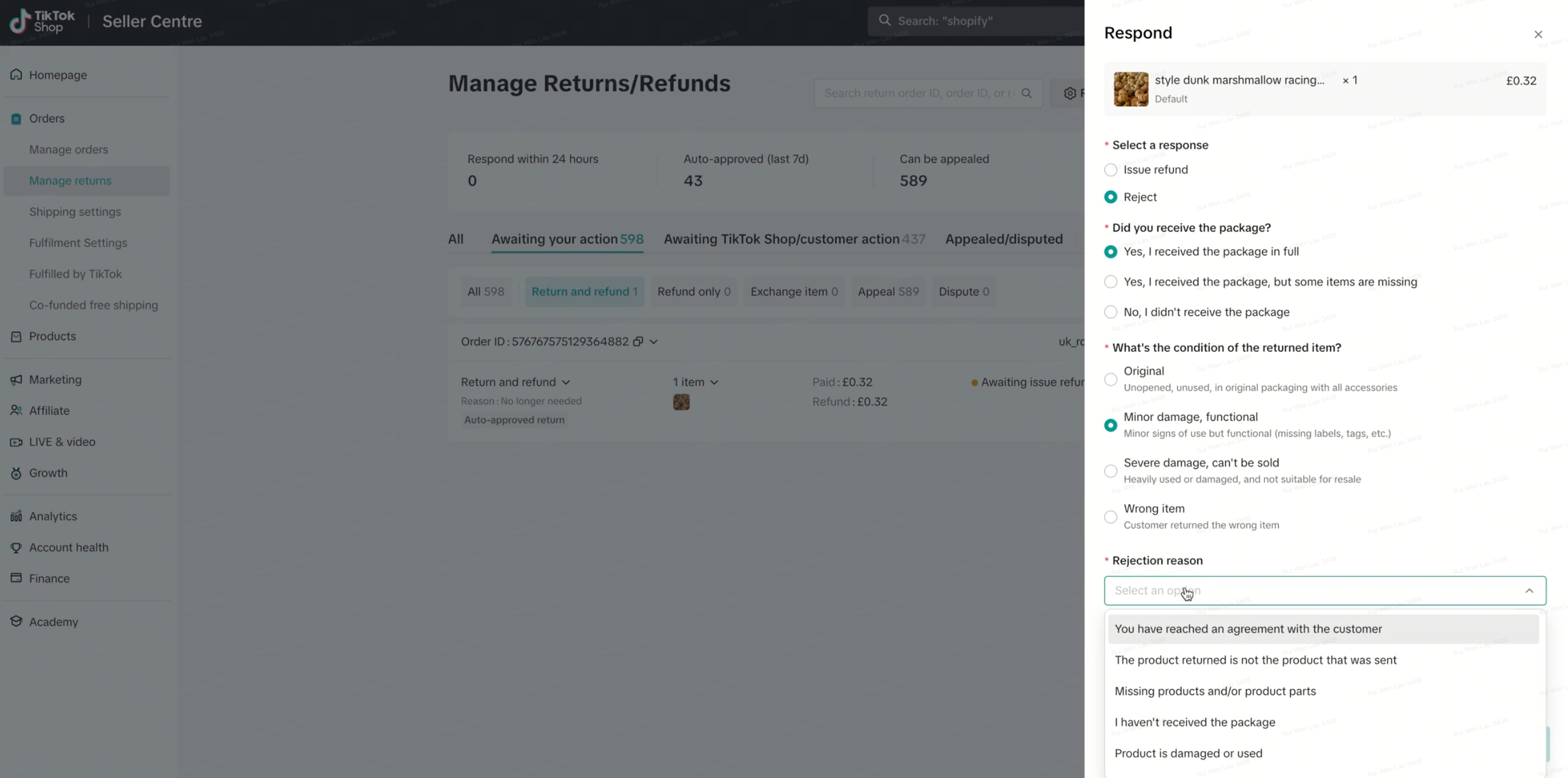
Task: Click the marshmallow product thumbnail in Respond panel
Action: [1130, 89]
